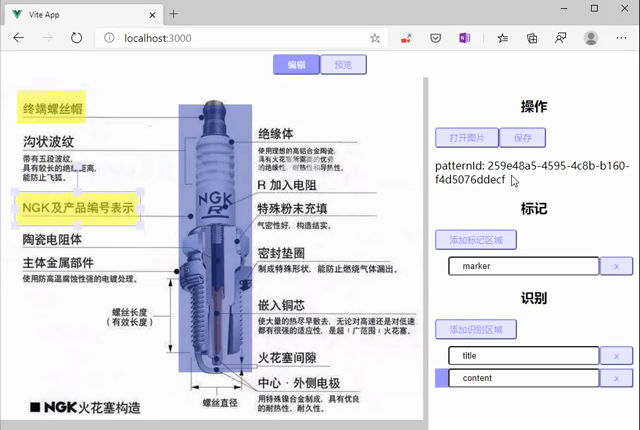
Task: View site information icon in address bar
Action: coord(109,38)
